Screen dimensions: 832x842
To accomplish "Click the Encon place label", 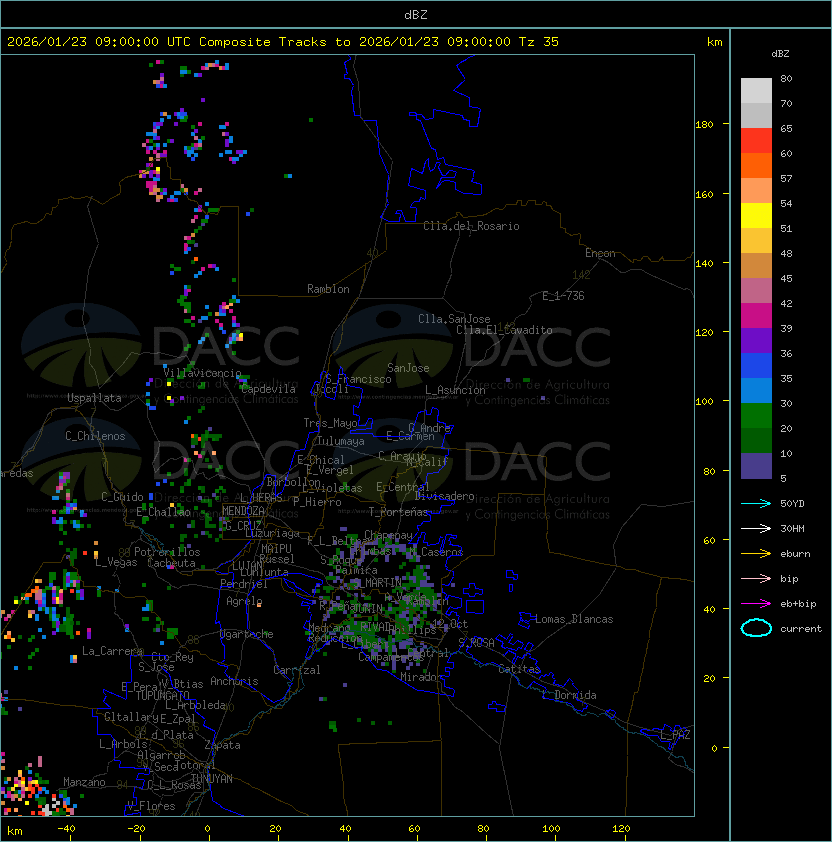I will point(600,253).
